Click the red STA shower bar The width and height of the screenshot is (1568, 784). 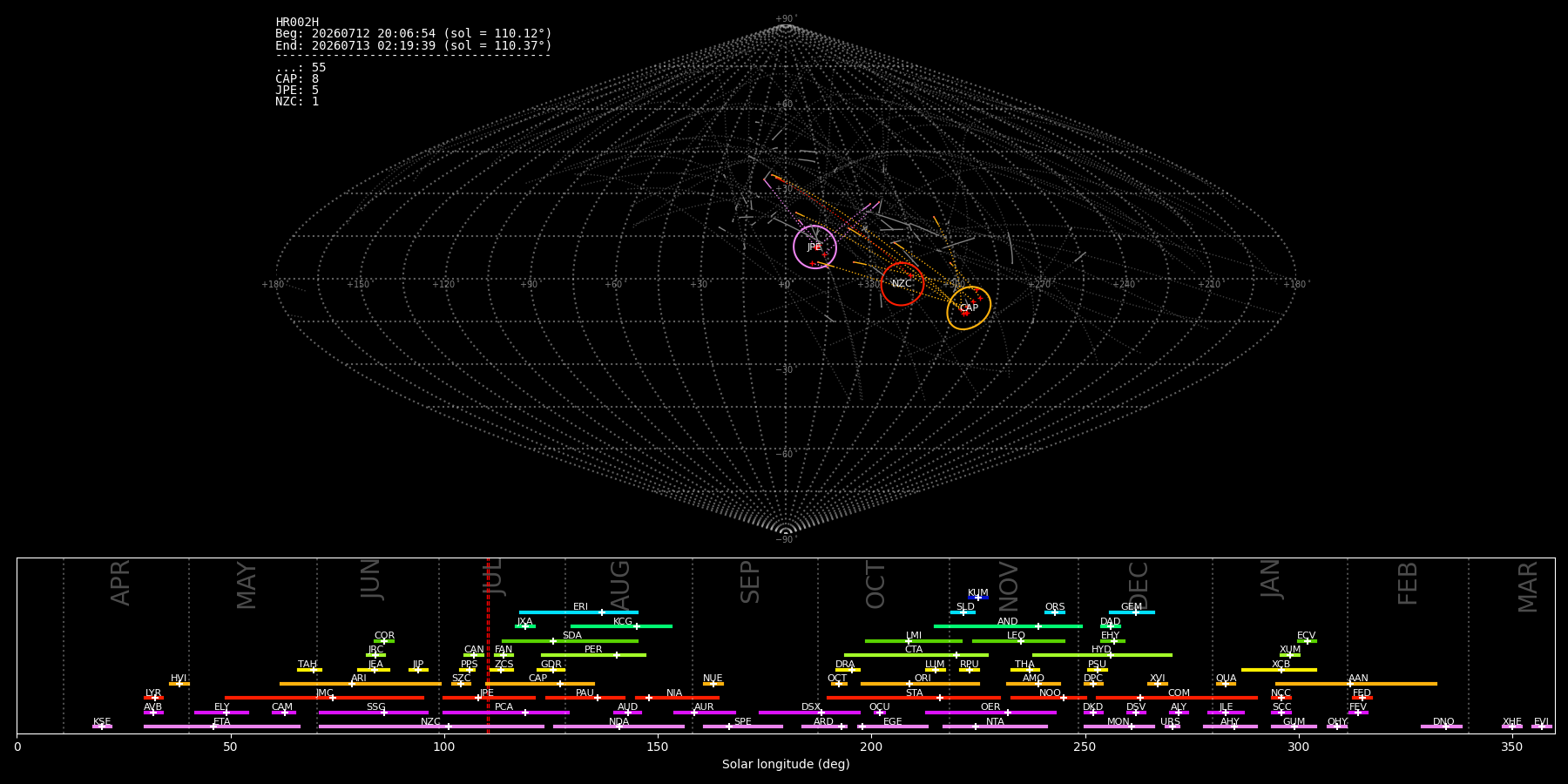pos(914,698)
